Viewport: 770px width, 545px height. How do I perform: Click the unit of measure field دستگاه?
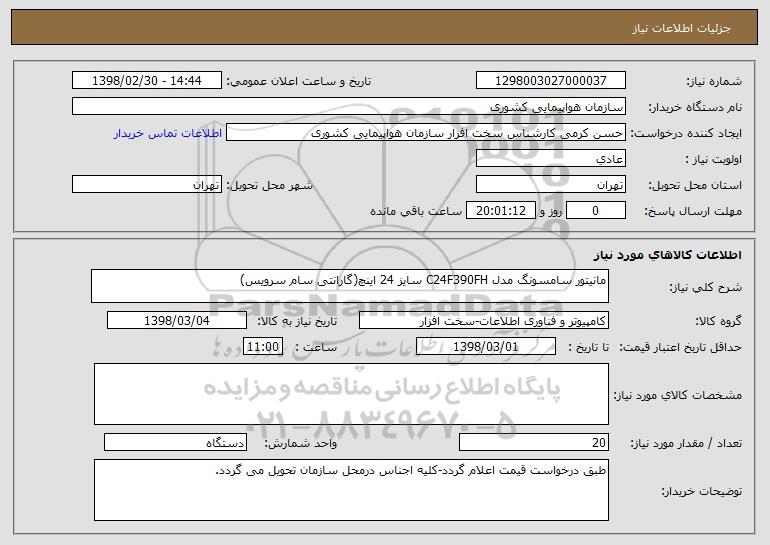pos(175,442)
